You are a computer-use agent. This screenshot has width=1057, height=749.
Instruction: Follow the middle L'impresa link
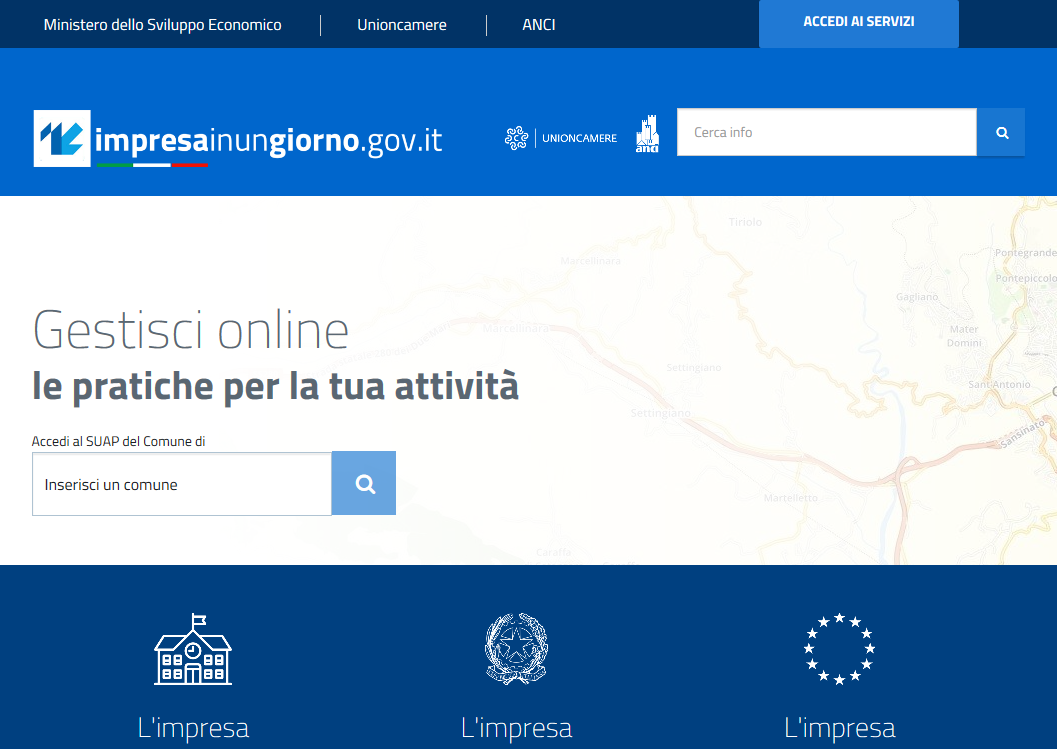[517, 729]
